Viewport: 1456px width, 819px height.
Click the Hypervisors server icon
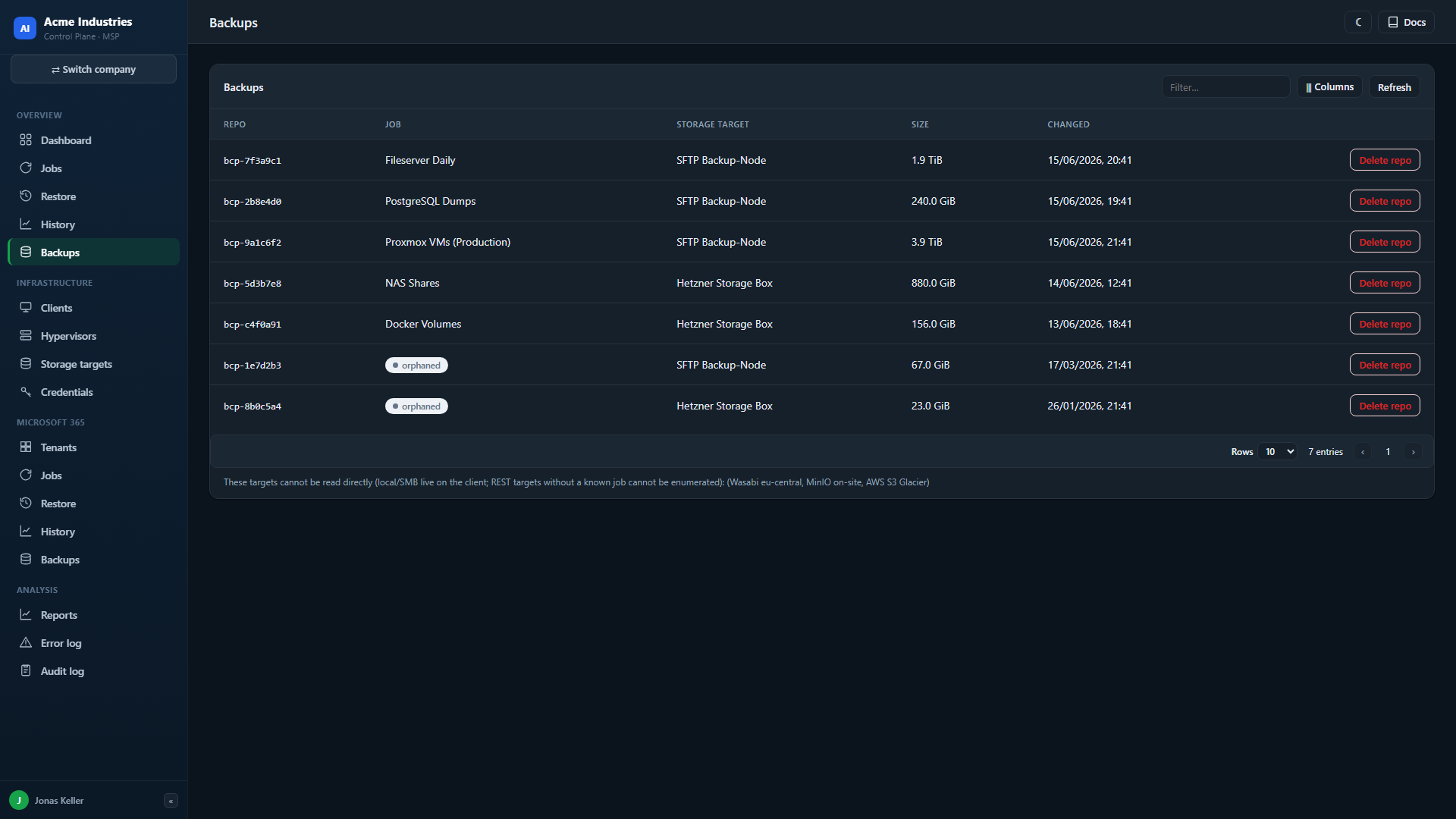tap(26, 336)
